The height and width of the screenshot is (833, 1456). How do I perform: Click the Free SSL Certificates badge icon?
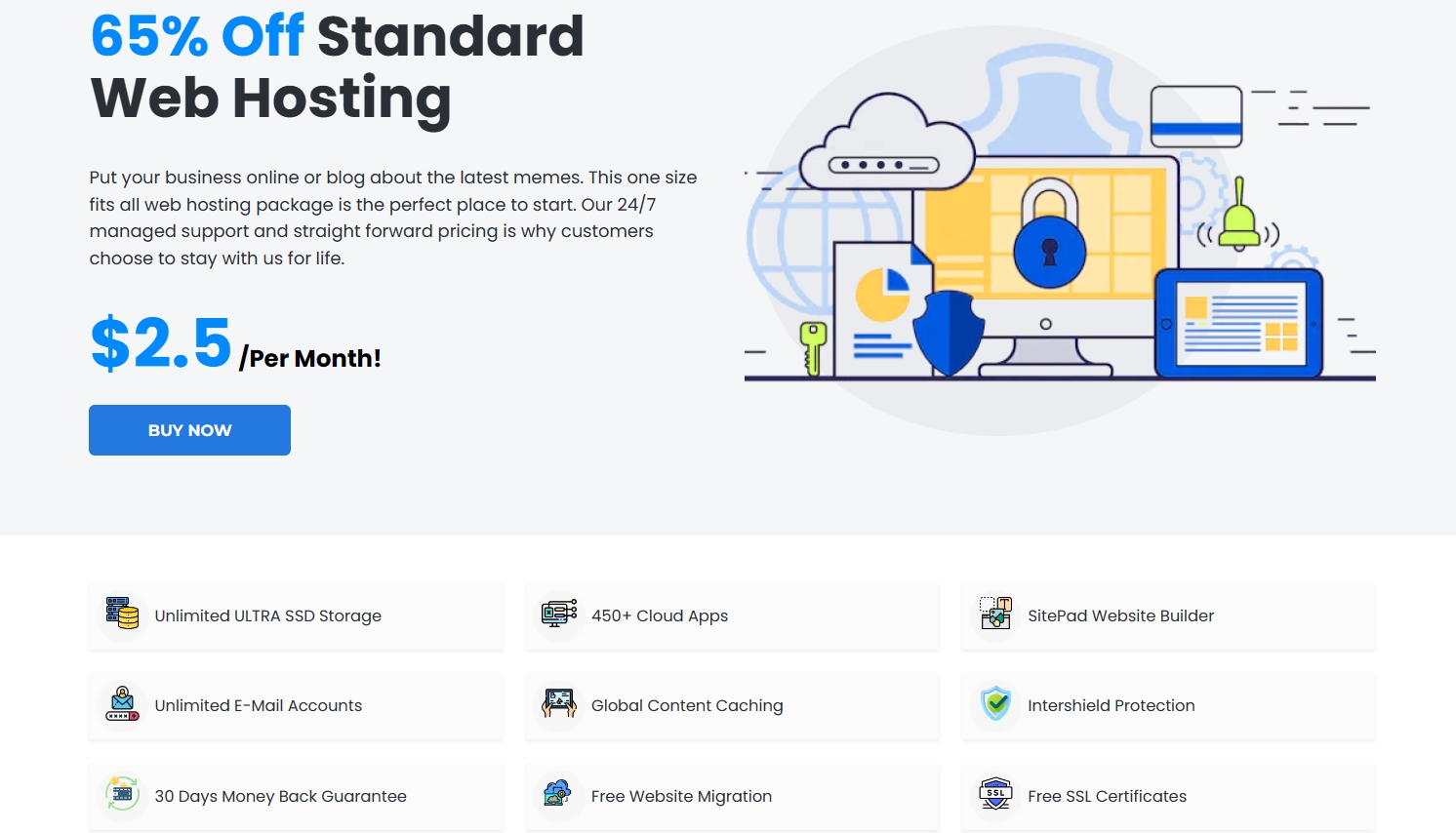995,794
